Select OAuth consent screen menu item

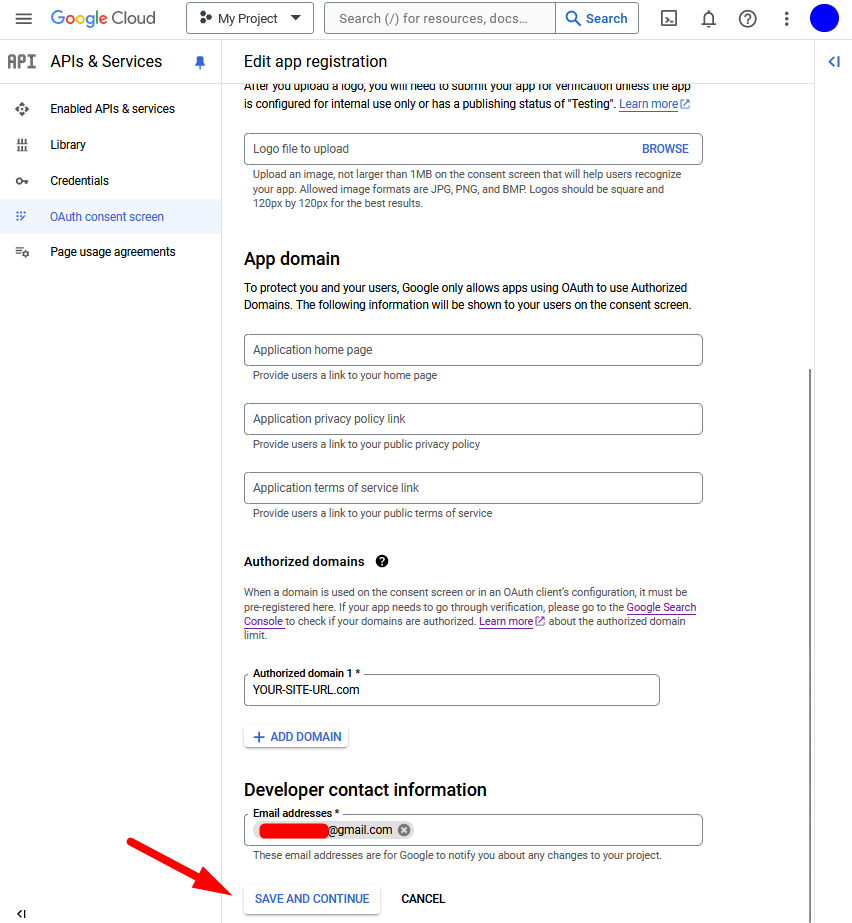(x=111, y=217)
